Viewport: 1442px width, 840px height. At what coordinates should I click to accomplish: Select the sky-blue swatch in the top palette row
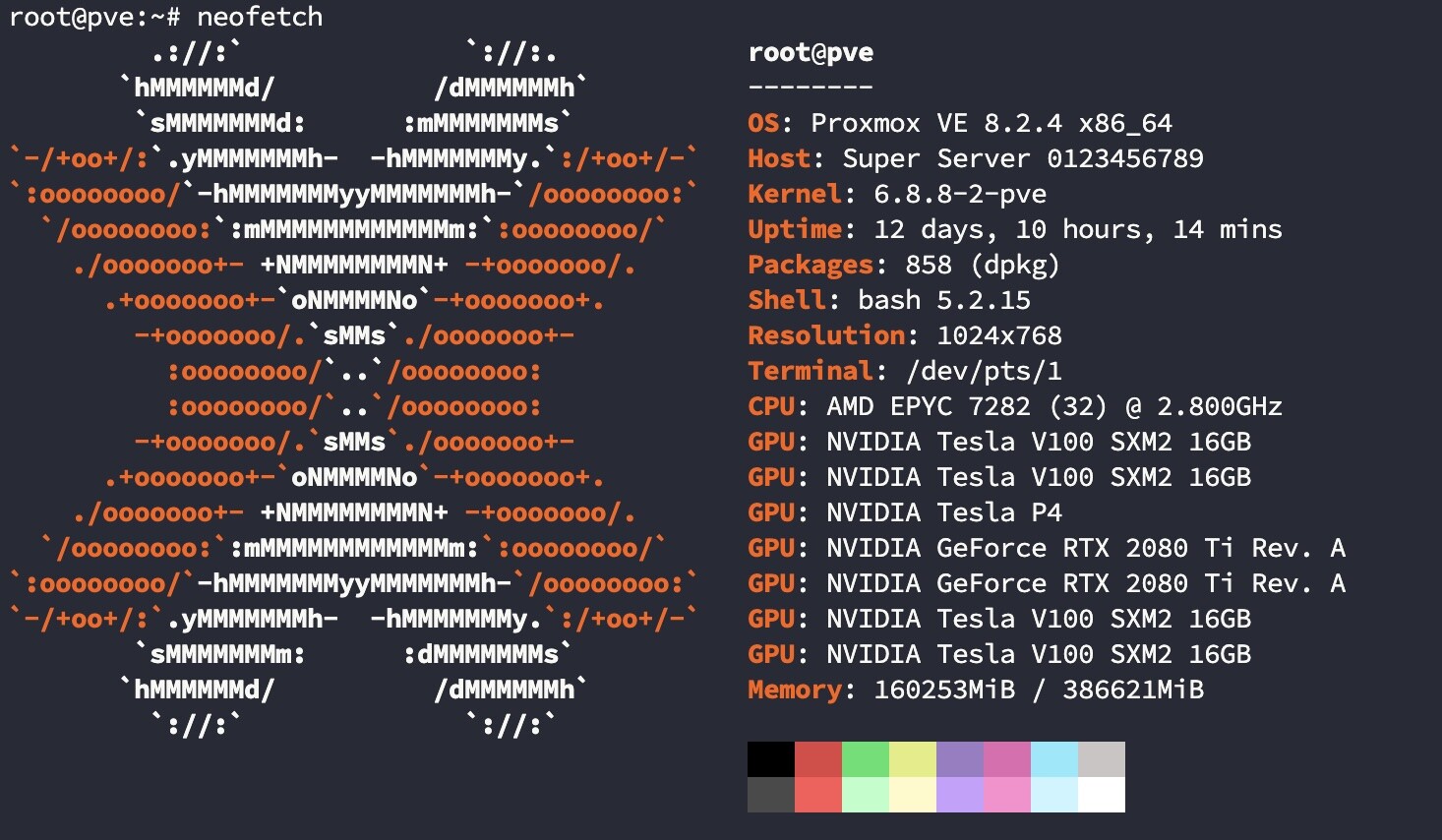coord(1054,759)
